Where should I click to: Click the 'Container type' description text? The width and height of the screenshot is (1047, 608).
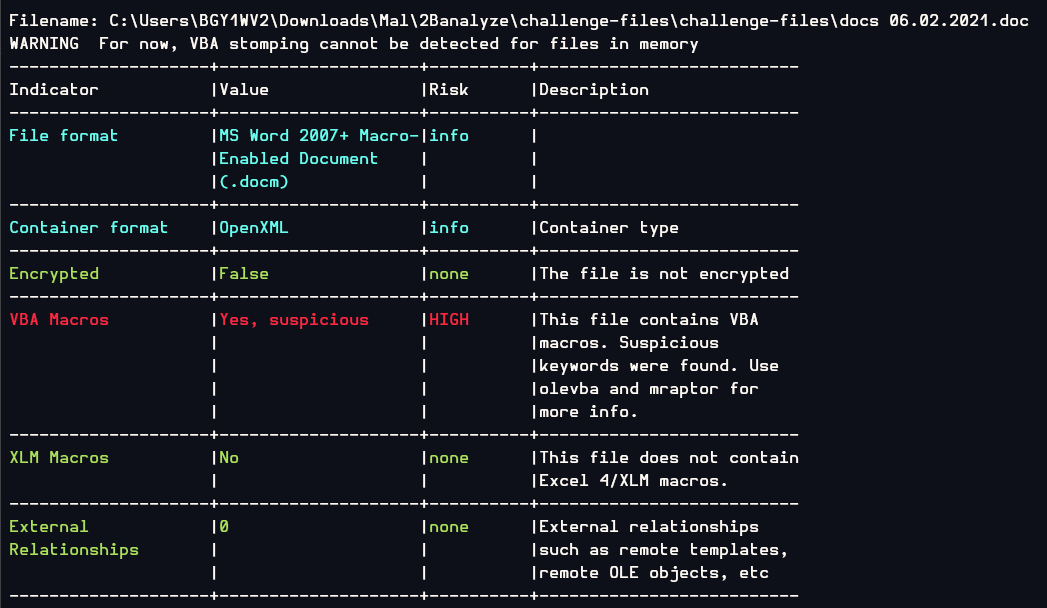pyautogui.click(x=609, y=228)
